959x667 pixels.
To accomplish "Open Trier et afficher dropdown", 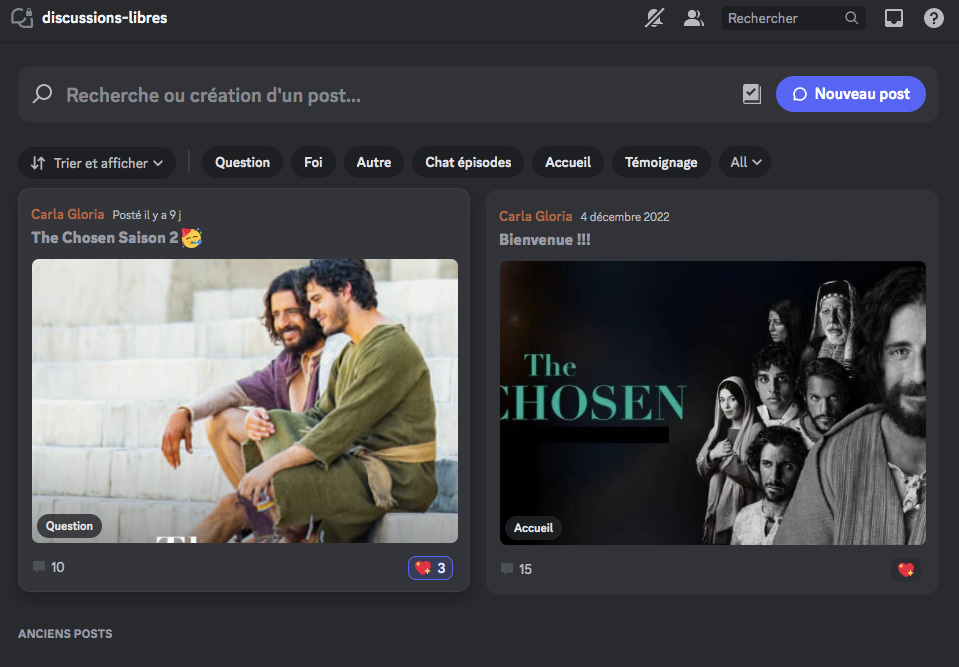I will 97,163.
